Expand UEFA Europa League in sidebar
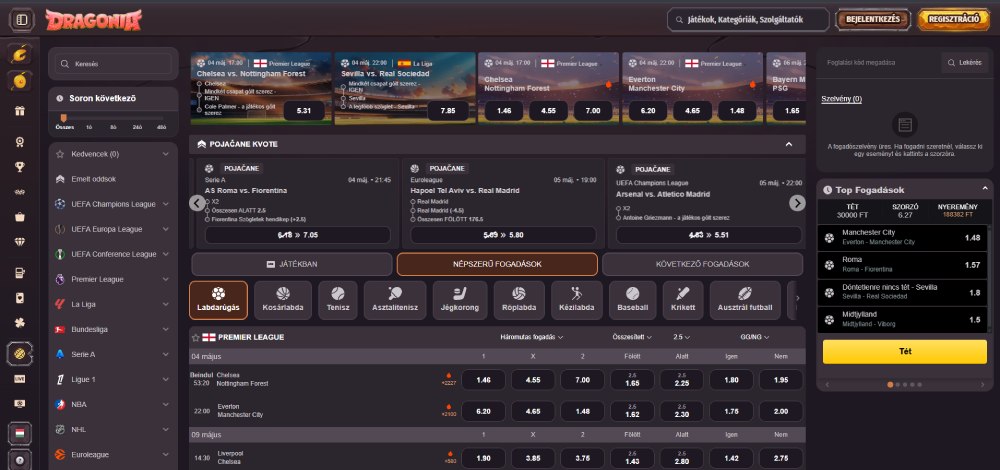 113,229
